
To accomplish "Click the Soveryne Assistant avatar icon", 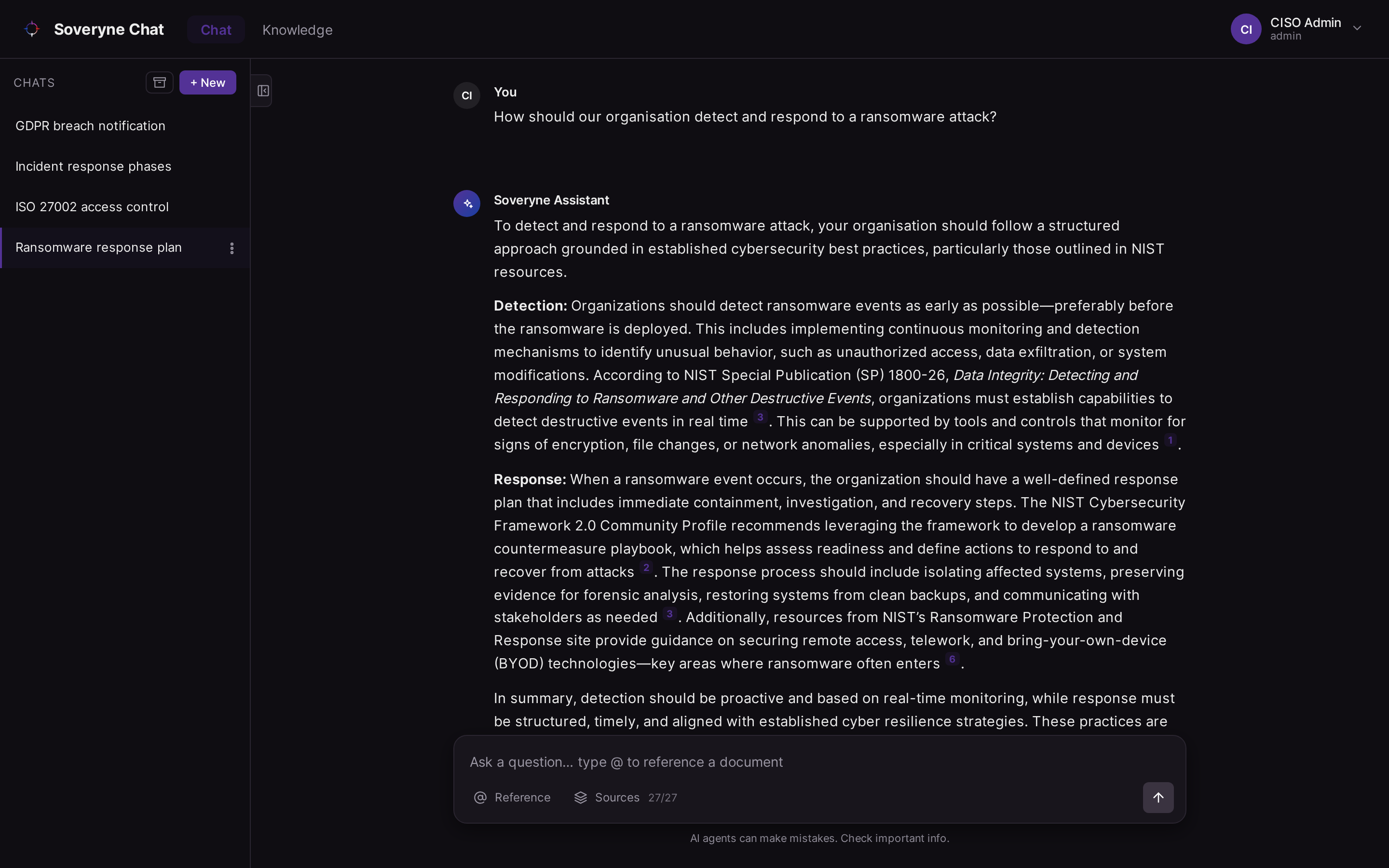I will (467, 203).
